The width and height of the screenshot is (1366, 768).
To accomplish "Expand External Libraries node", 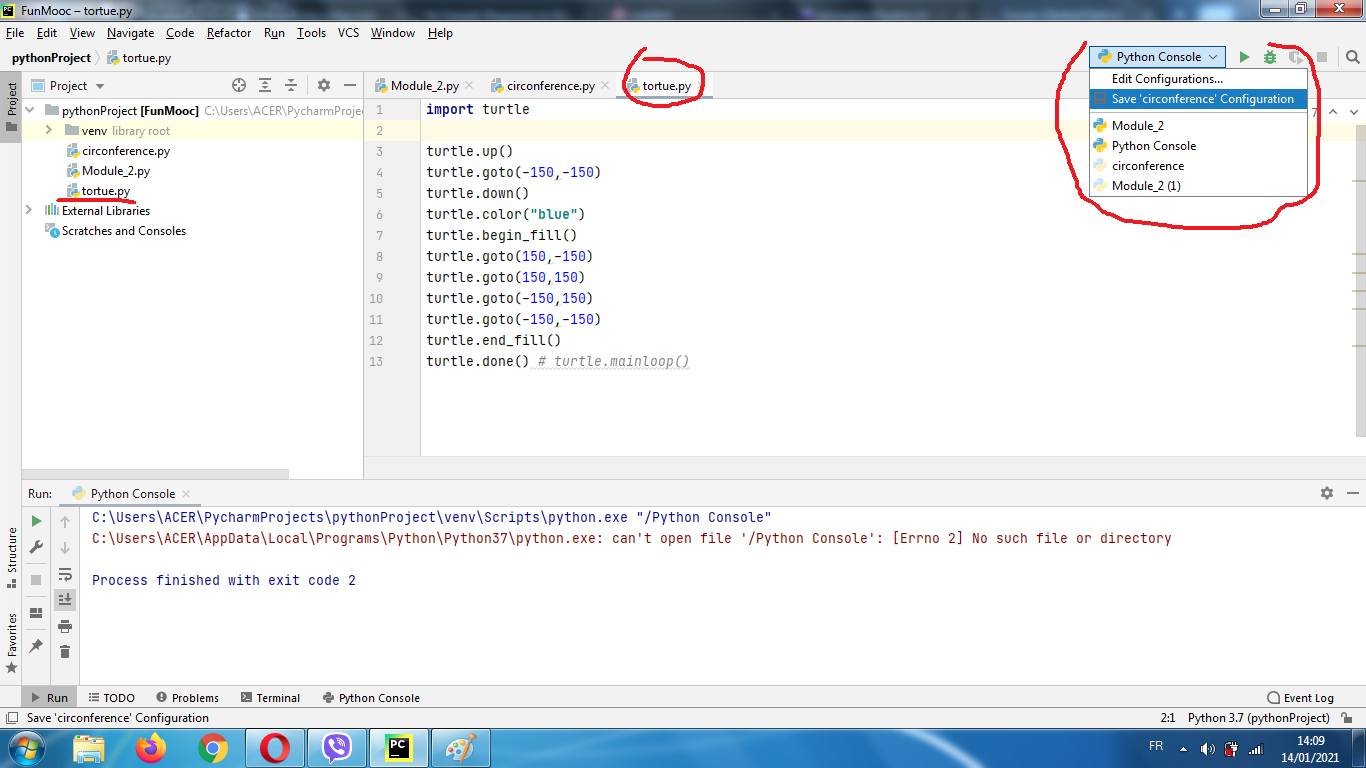I will coord(29,211).
